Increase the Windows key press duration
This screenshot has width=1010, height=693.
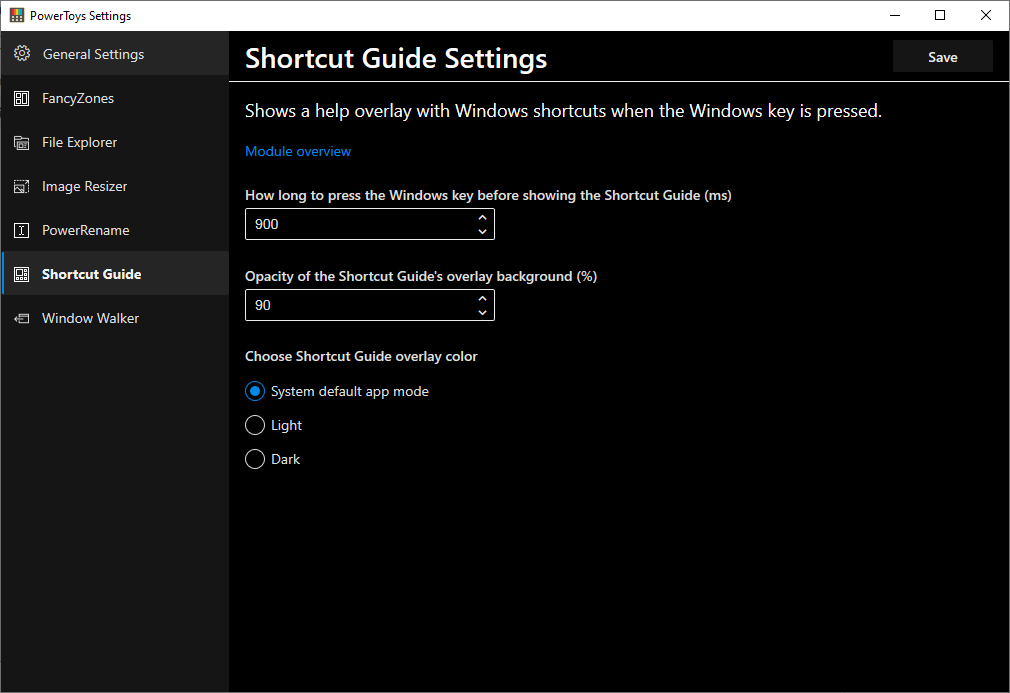(x=482, y=217)
